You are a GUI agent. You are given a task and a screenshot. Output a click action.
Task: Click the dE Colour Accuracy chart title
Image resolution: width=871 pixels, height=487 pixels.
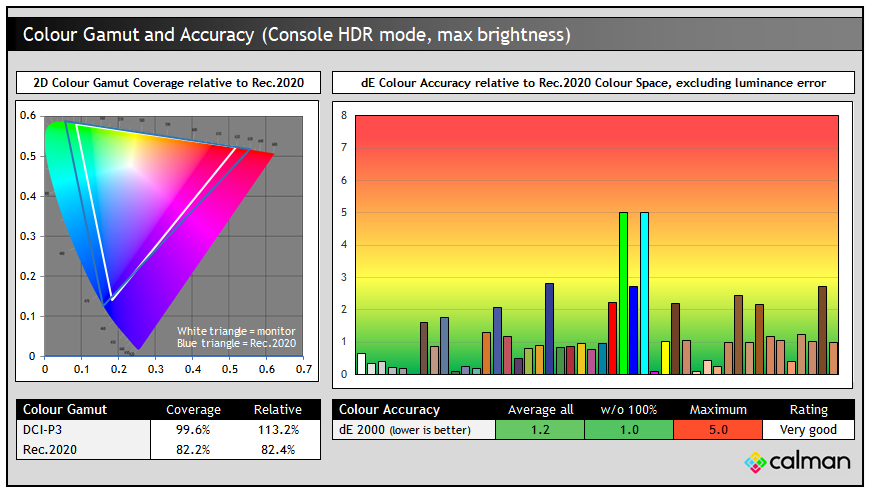tap(593, 82)
